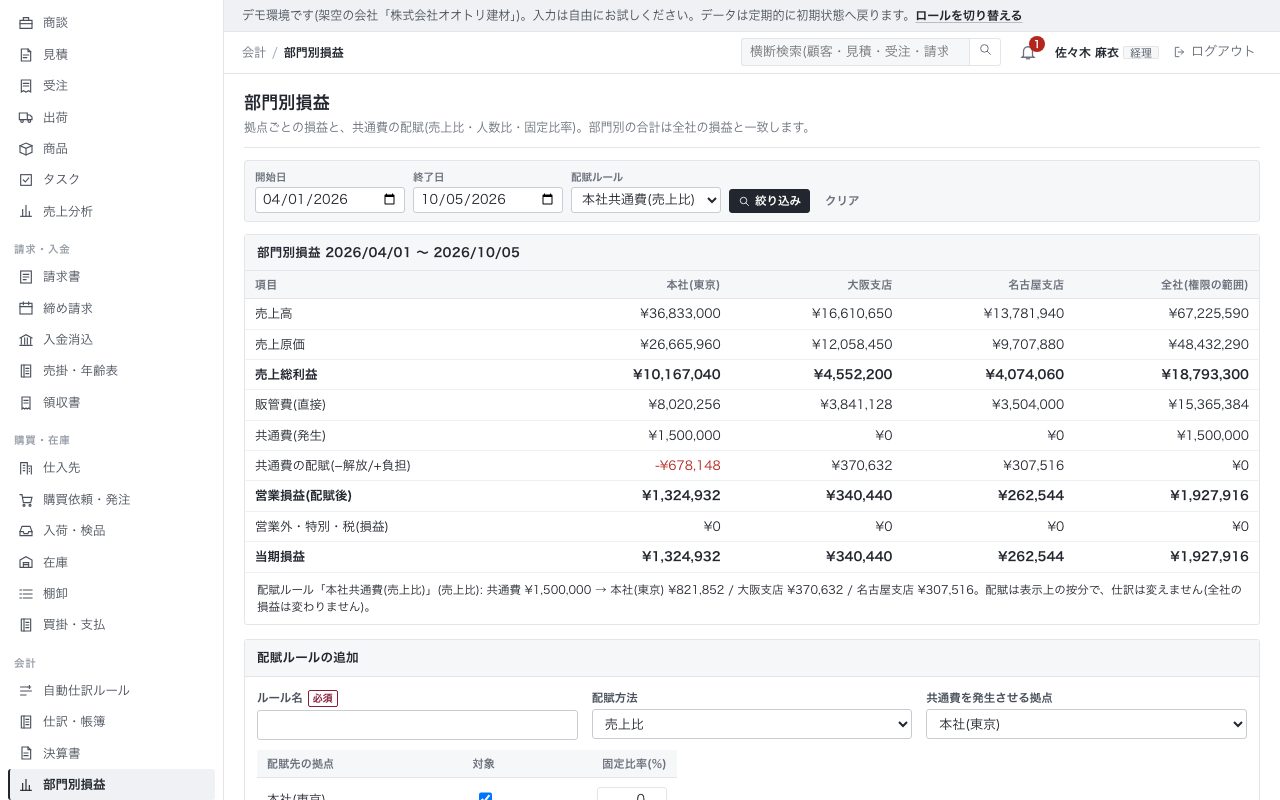This screenshot has height=800, width=1280.
Task: Click the 在庫 warehouse icon
Action: coord(26,562)
